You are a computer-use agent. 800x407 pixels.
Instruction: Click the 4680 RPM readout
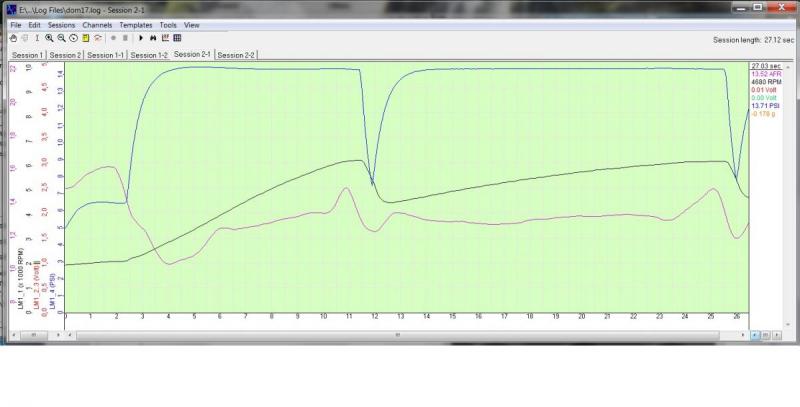click(x=766, y=82)
